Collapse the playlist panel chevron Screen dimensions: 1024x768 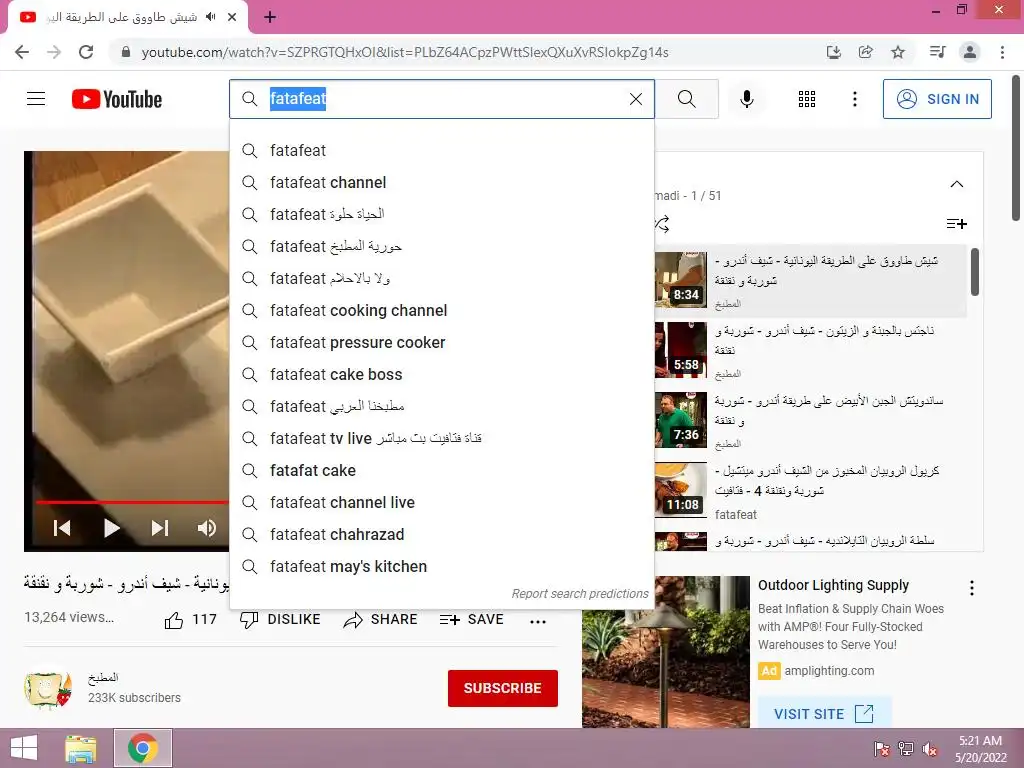956,184
